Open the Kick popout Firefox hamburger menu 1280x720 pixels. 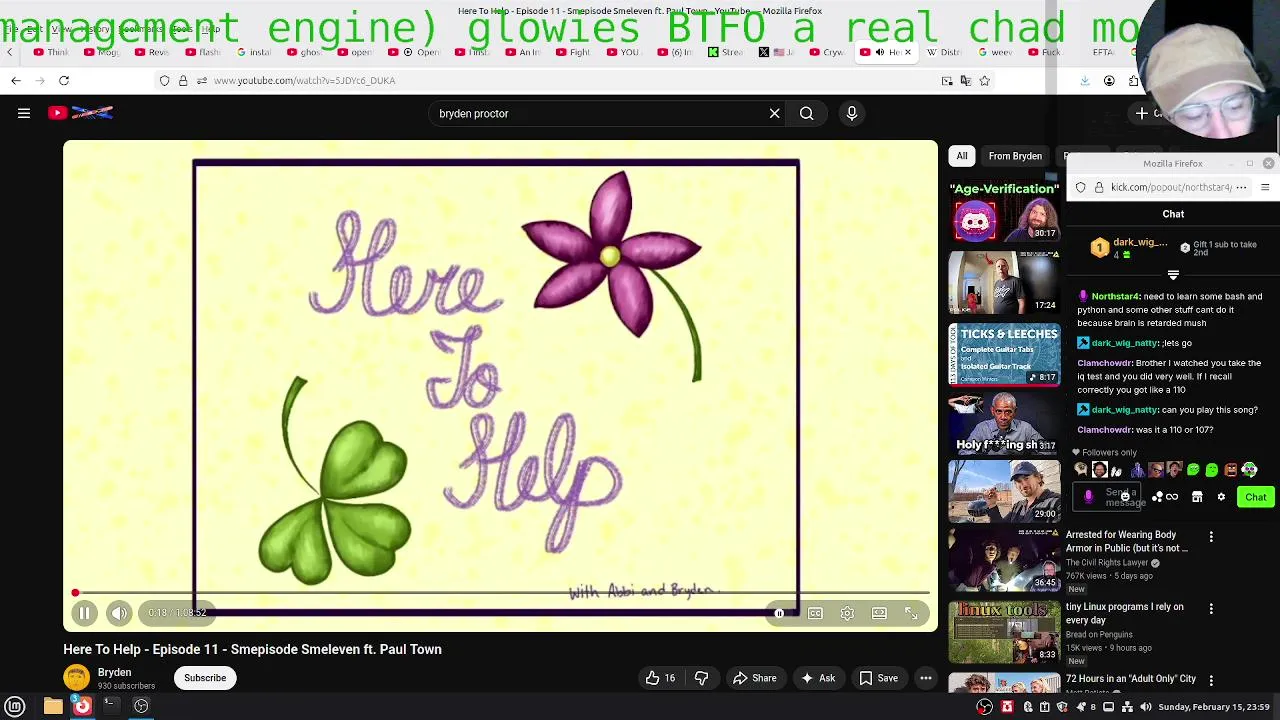(x=1265, y=187)
